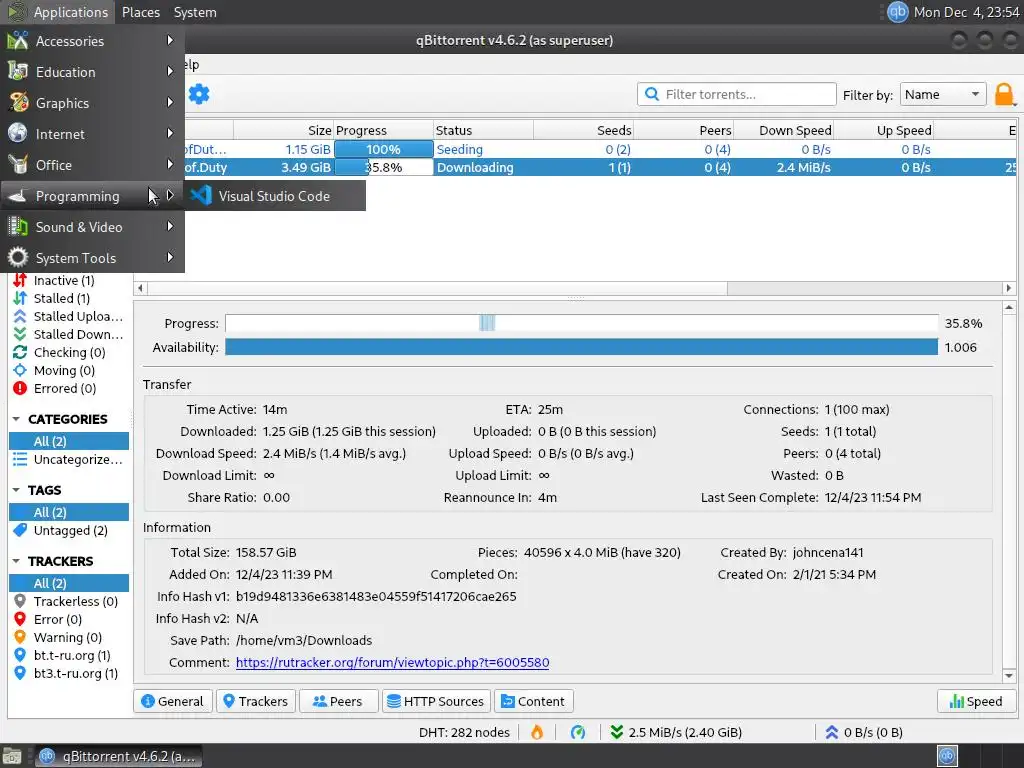The height and width of the screenshot is (768, 1024).
Task: Open the Sound & Video submenu
Action: [92, 227]
